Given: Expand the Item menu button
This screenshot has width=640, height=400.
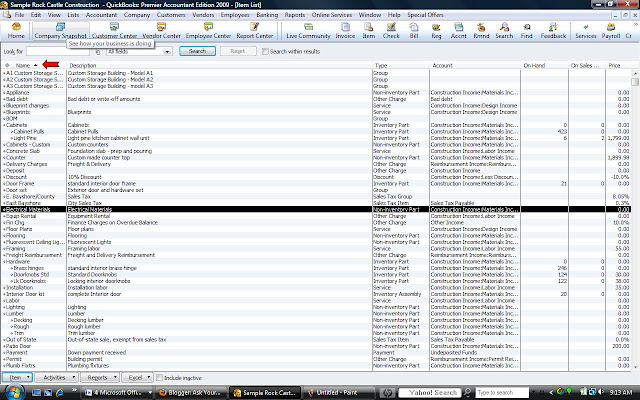Looking at the screenshot, I should [17, 378].
